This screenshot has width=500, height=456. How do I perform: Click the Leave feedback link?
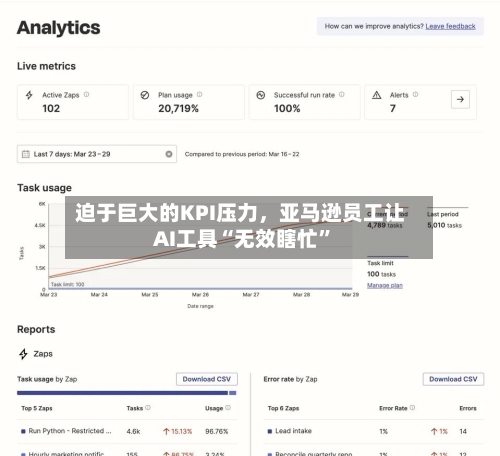click(450, 26)
